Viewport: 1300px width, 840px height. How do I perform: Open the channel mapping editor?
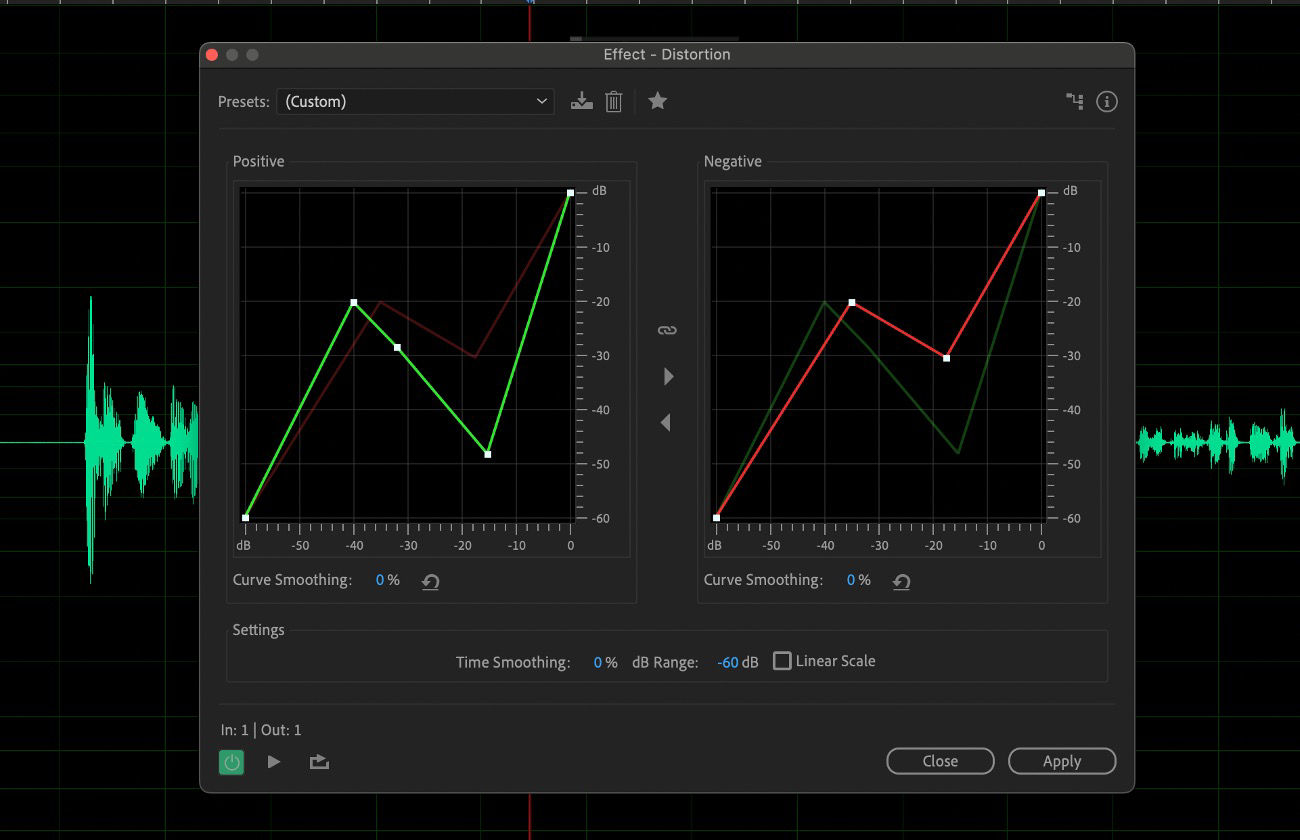pos(1075,101)
